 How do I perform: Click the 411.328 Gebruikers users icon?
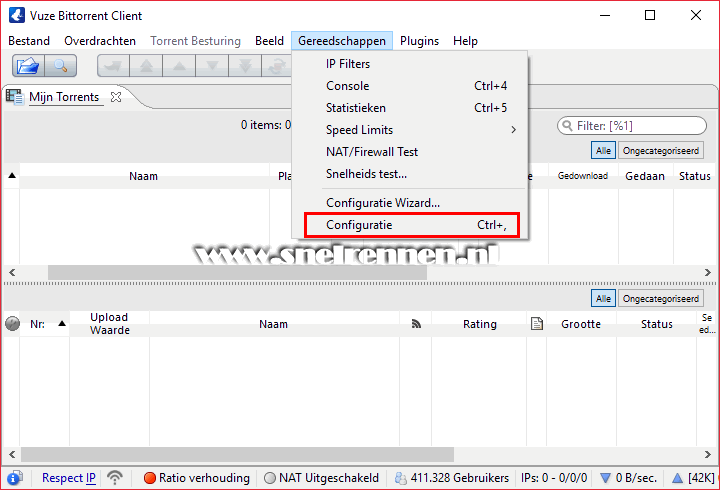400,478
